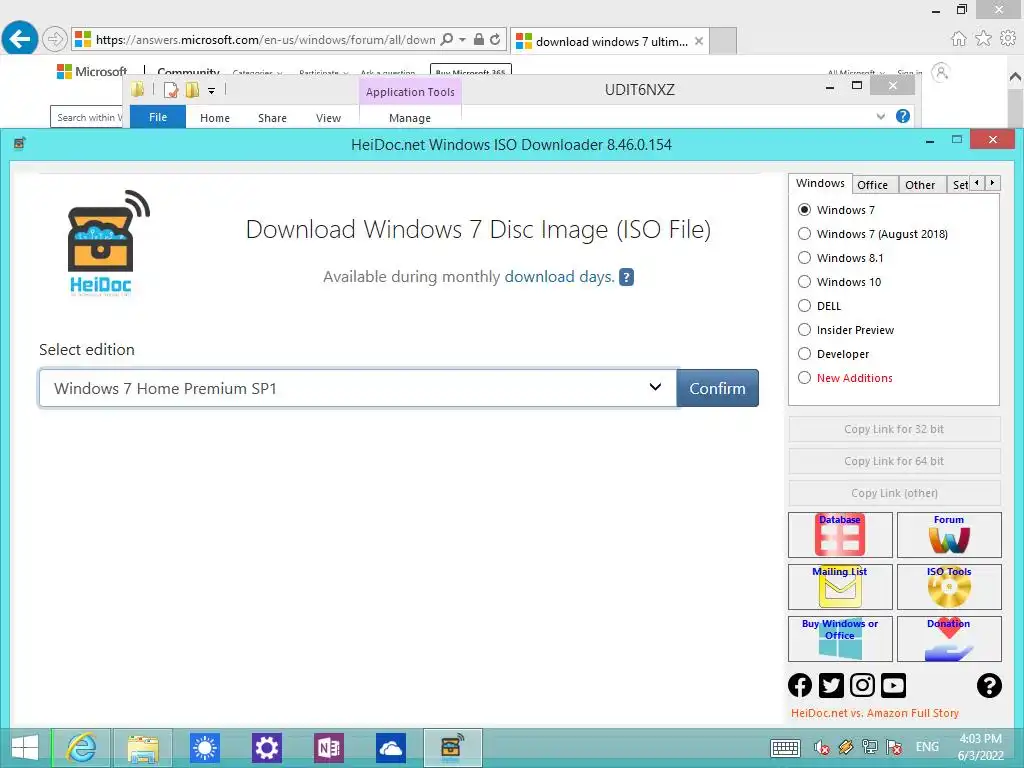Expand the File Explorer ribbon chevron

click(x=880, y=116)
